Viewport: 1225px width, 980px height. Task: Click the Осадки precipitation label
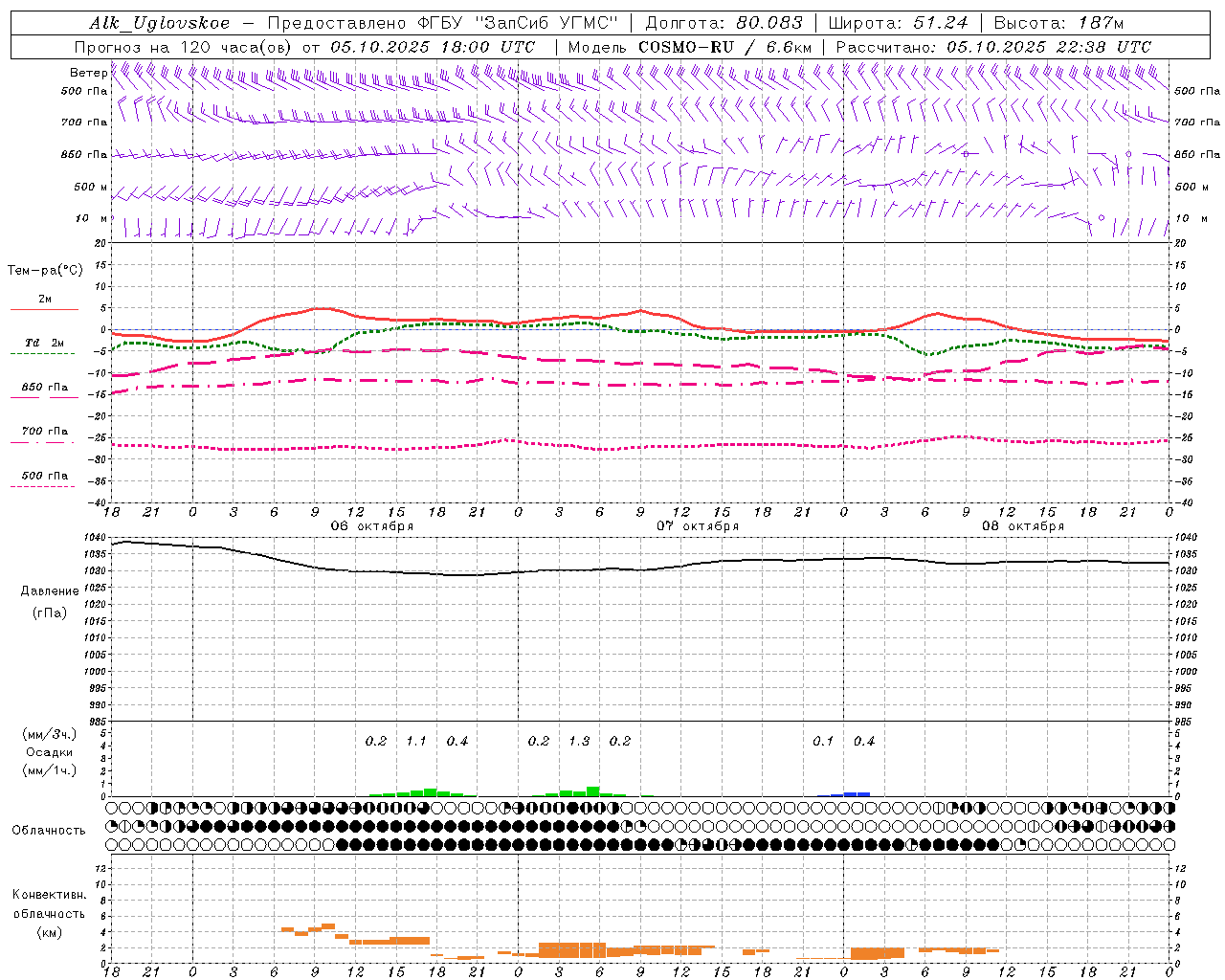50,752
